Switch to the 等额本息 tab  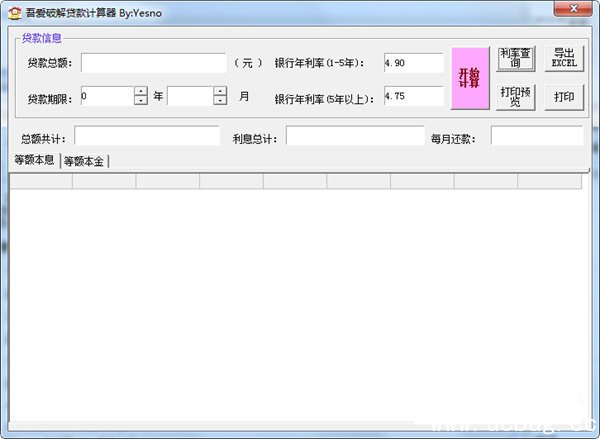click(x=34, y=161)
